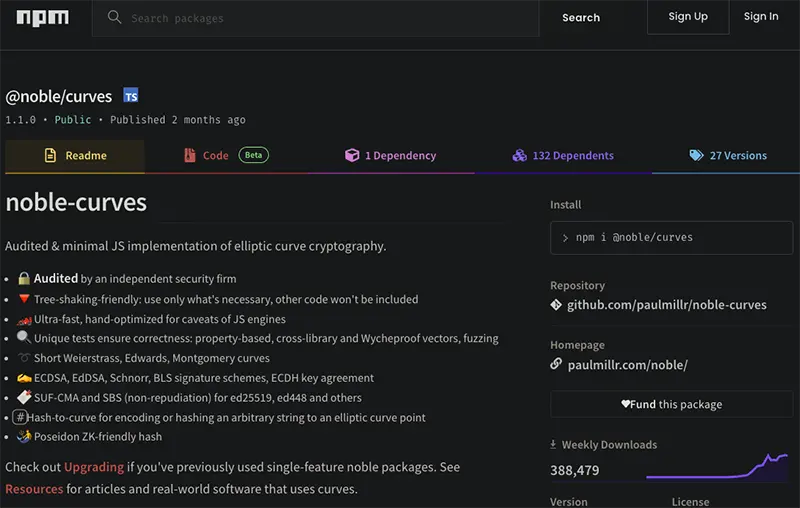
Task: Click the TypeScript TS badge icon
Action: [131, 95]
